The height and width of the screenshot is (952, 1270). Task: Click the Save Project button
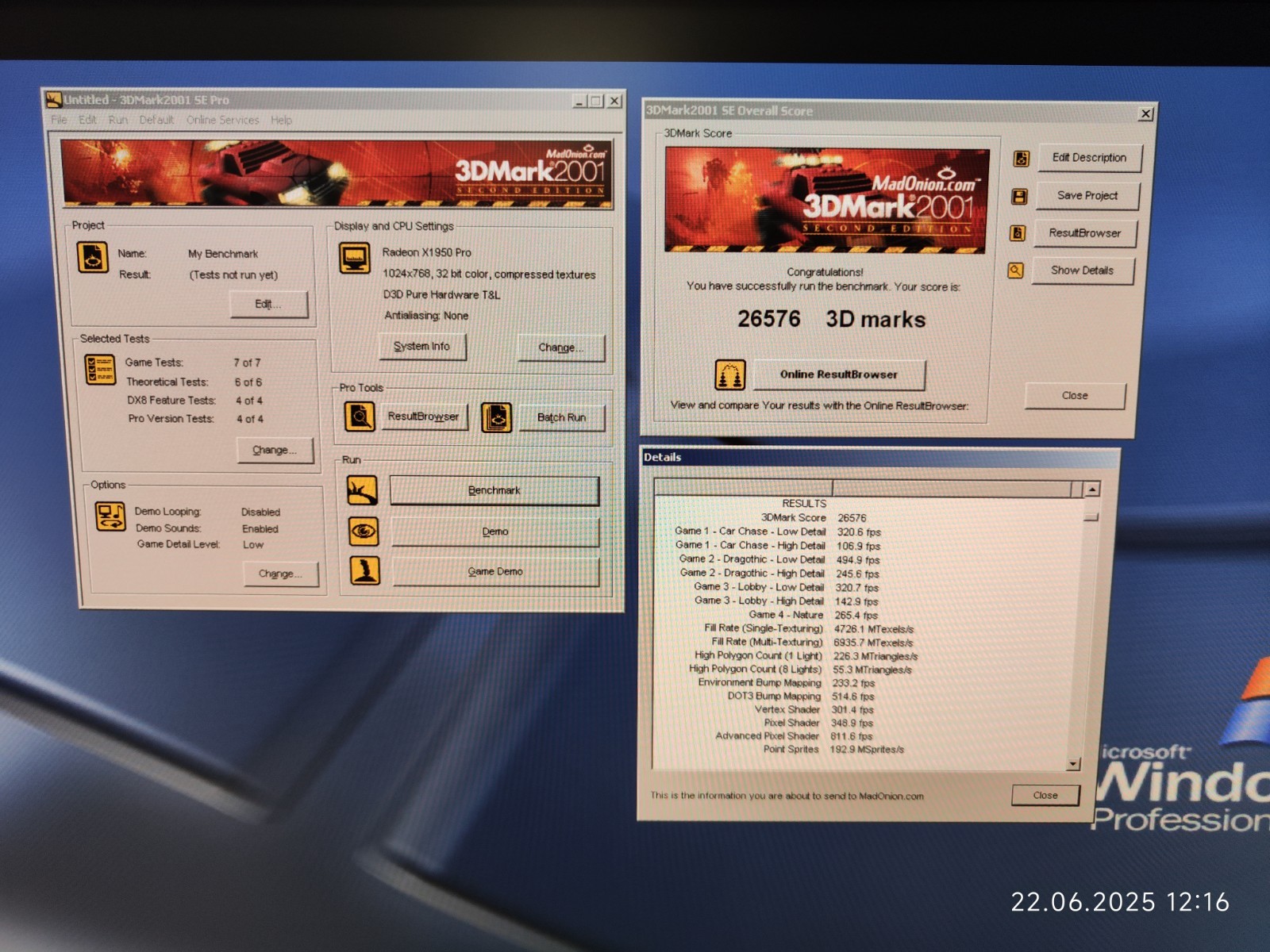1087,195
